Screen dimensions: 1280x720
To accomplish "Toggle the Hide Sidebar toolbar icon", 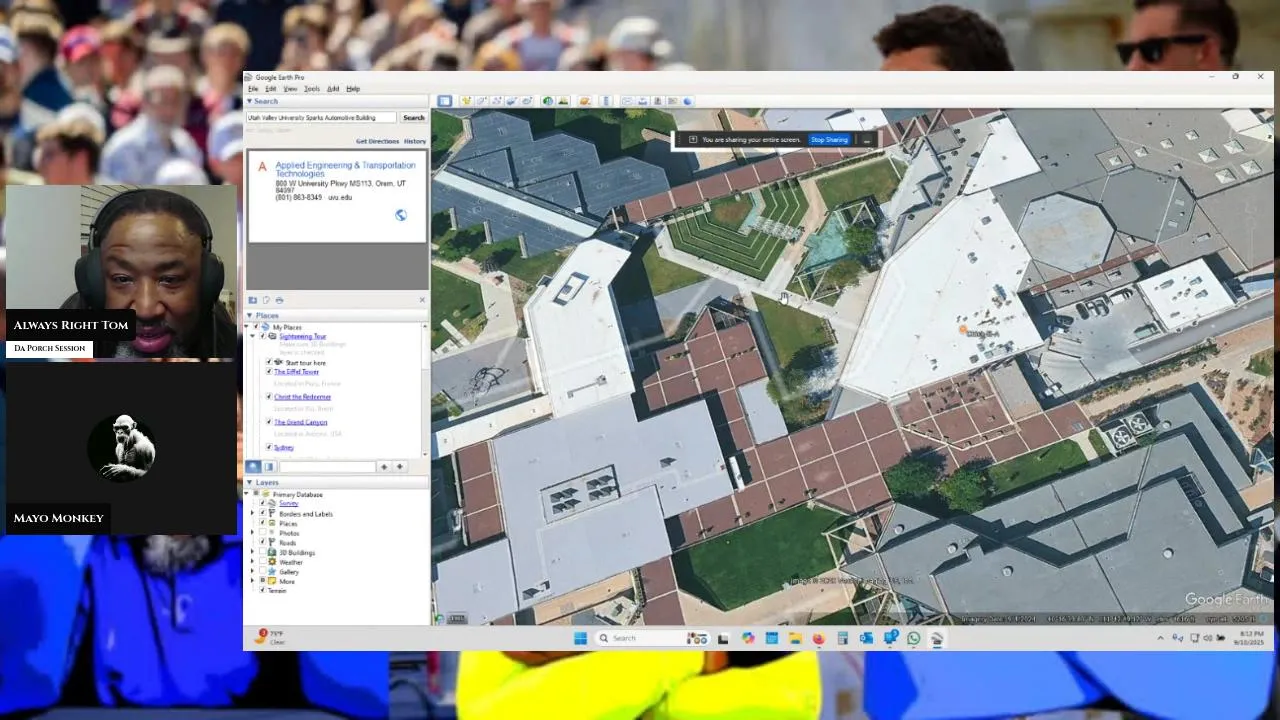I will [445, 101].
